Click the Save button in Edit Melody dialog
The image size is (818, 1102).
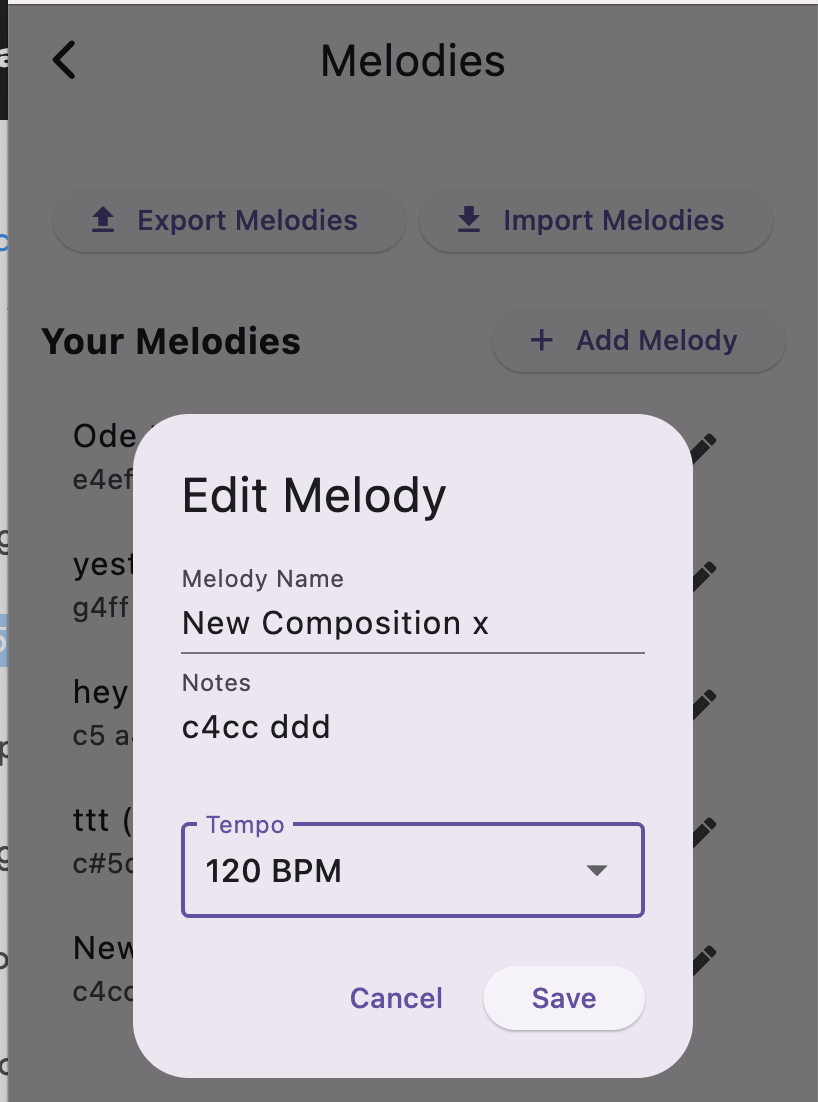(563, 998)
